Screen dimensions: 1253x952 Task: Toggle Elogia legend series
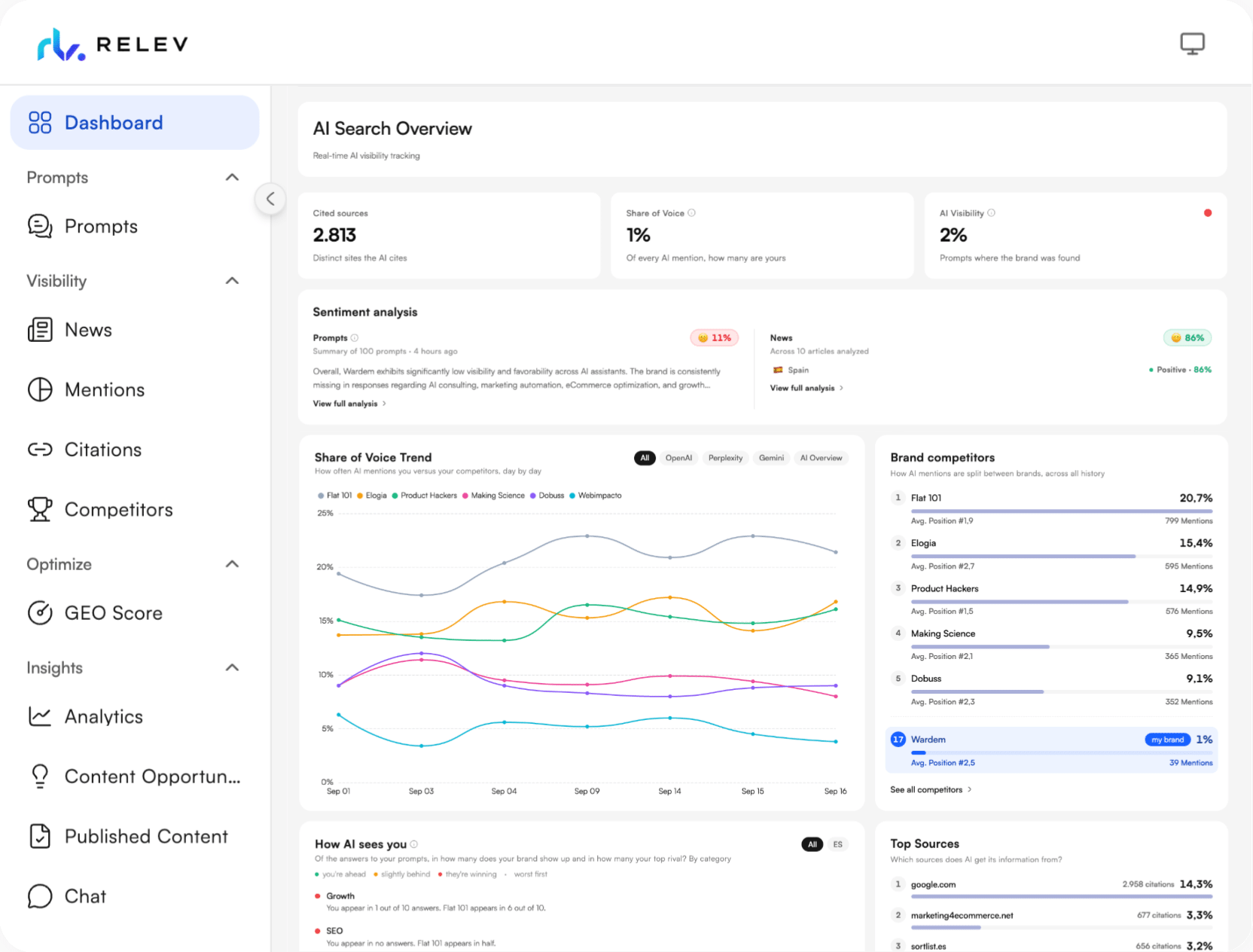tap(372, 496)
